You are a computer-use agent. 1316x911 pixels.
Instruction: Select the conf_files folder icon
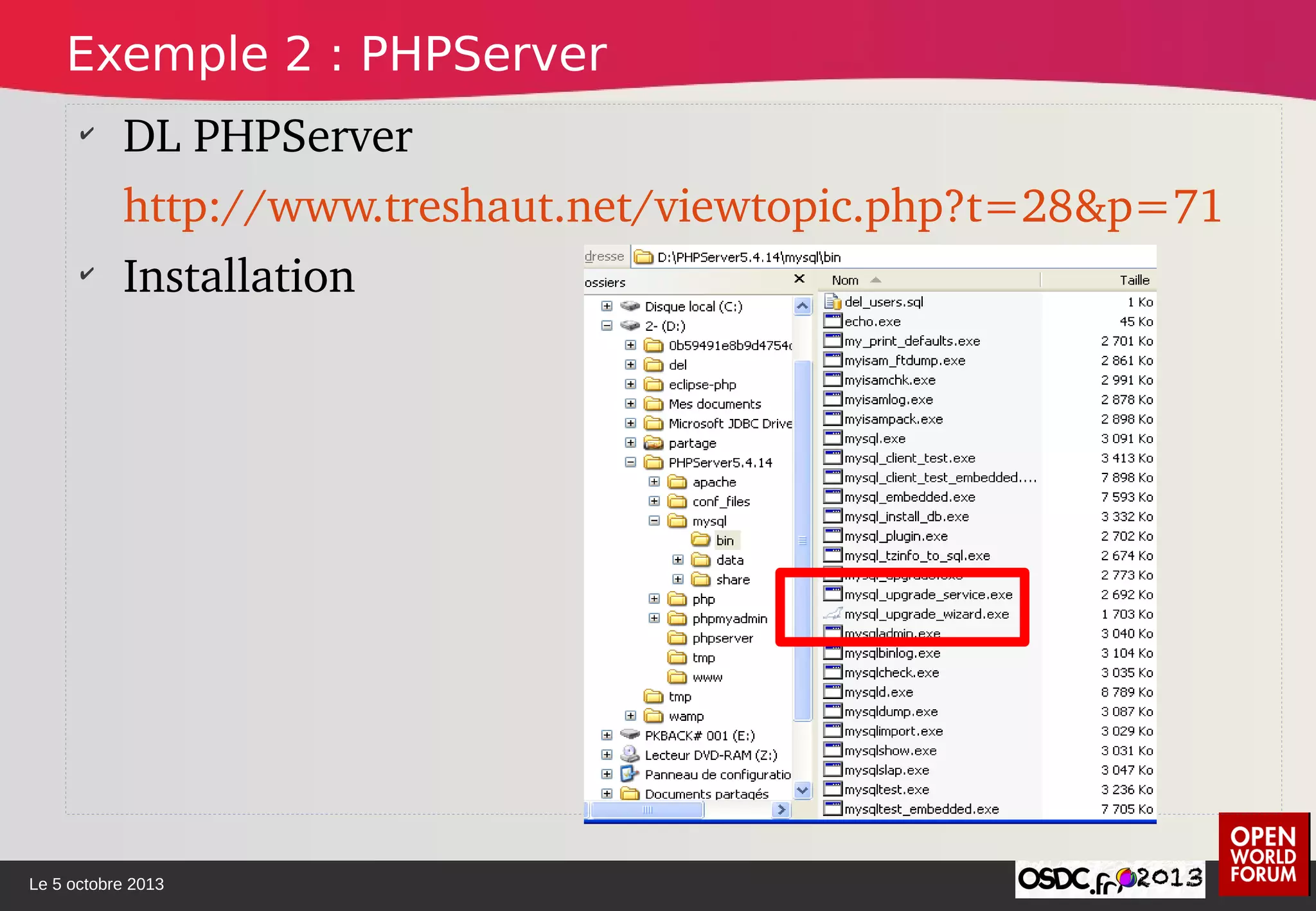[677, 501]
